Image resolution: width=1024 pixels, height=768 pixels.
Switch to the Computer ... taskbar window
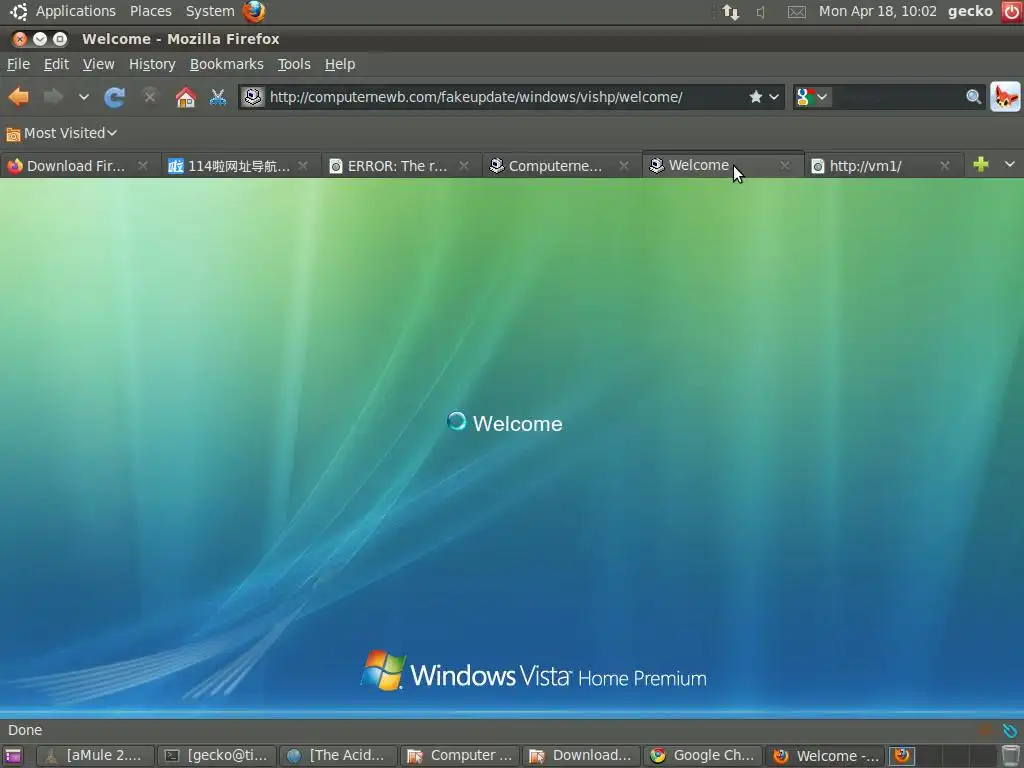pos(460,756)
